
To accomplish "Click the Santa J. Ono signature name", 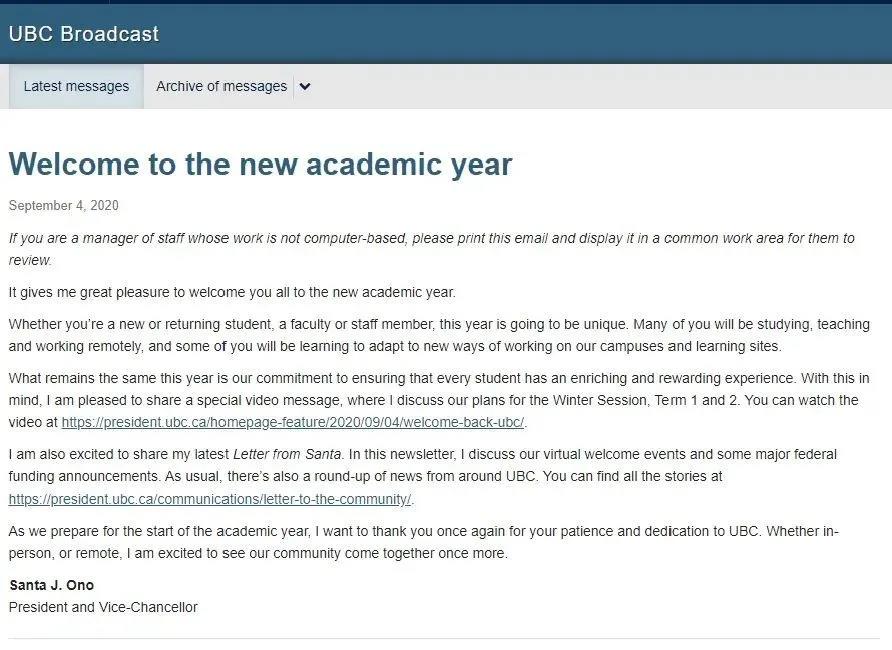I will (52, 585).
